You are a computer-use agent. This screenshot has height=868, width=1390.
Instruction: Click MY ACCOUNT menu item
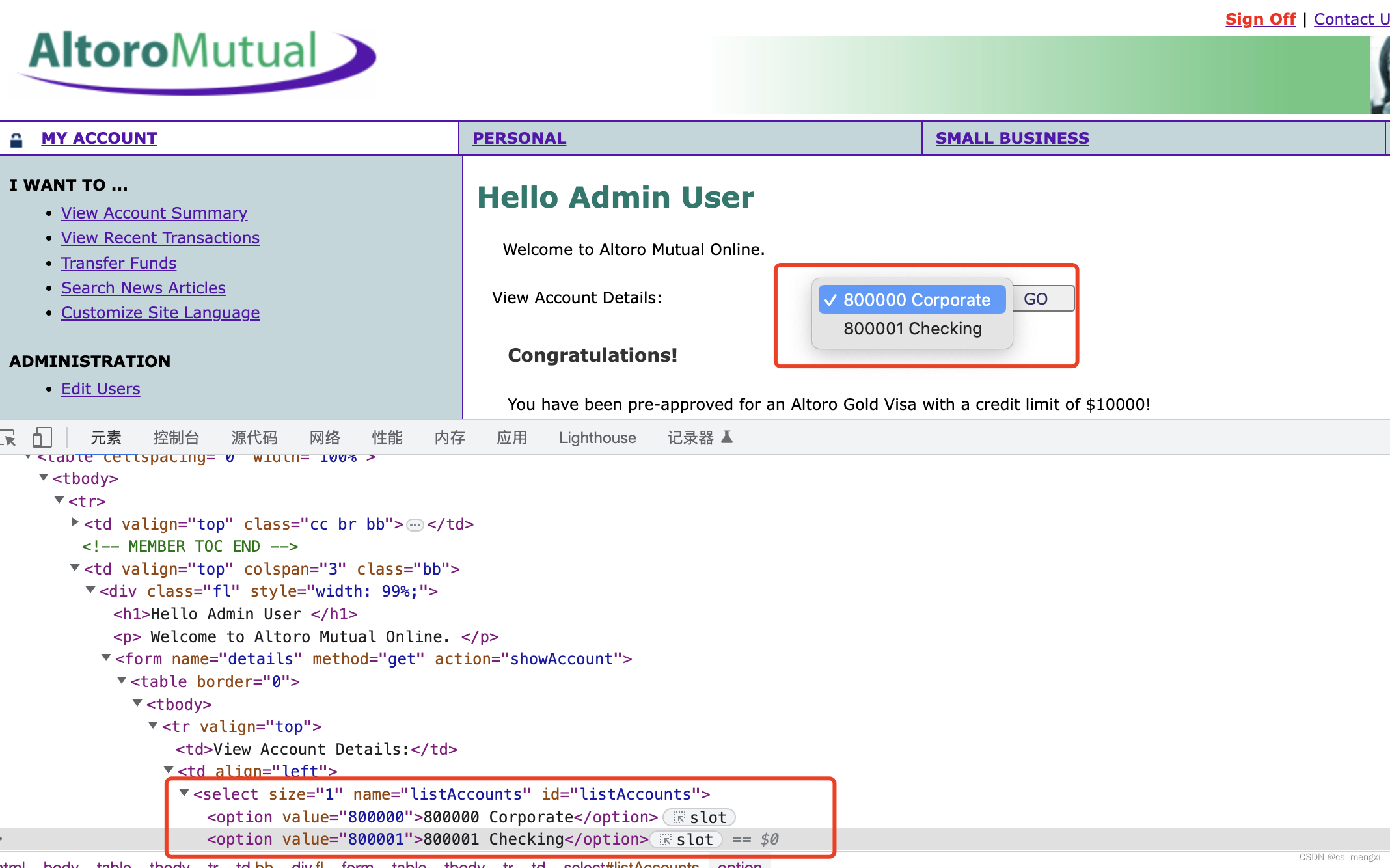point(98,138)
